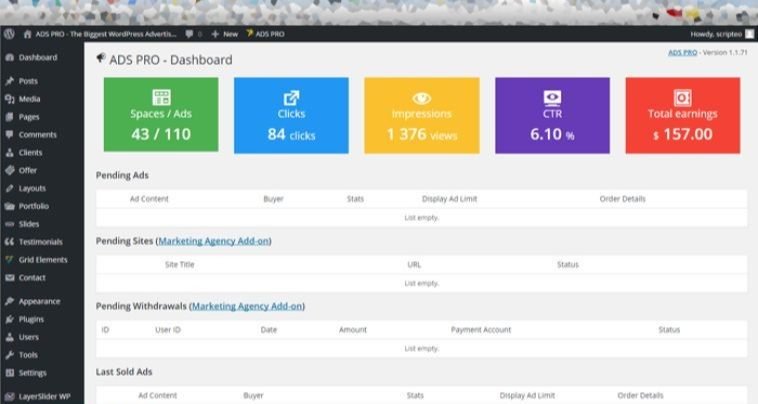The height and width of the screenshot is (404, 758).
Task: Click the Layouts sidebar icon
Action: 10,188
